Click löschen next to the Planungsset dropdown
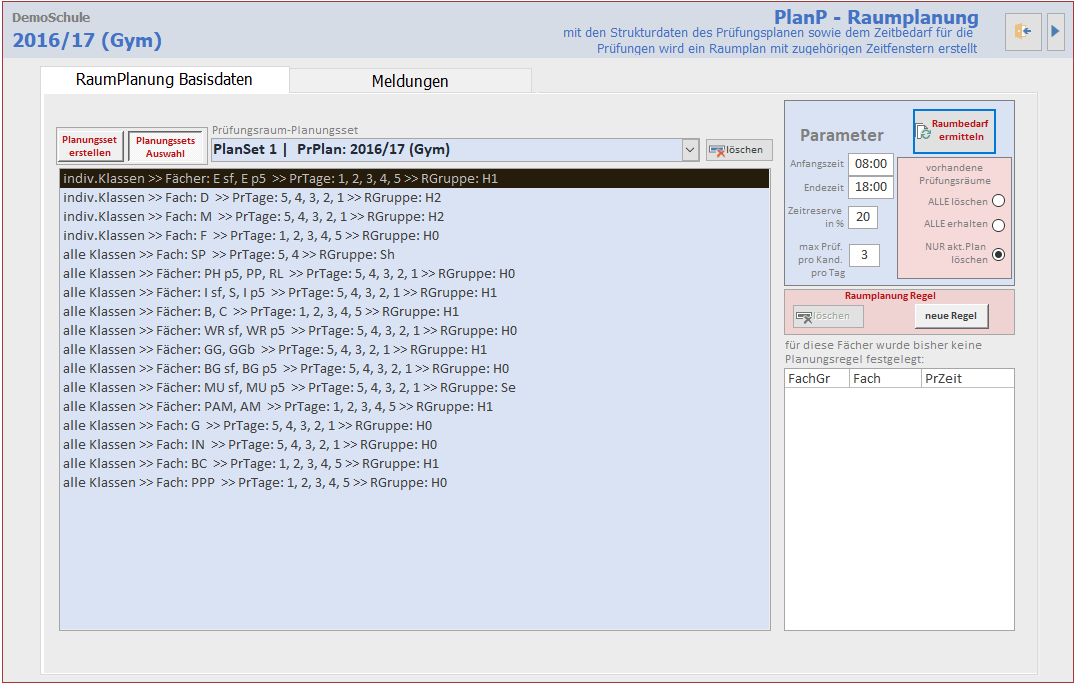The width and height of the screenshot is (1075, 684). pyautogui.click(x=739, y=150)
